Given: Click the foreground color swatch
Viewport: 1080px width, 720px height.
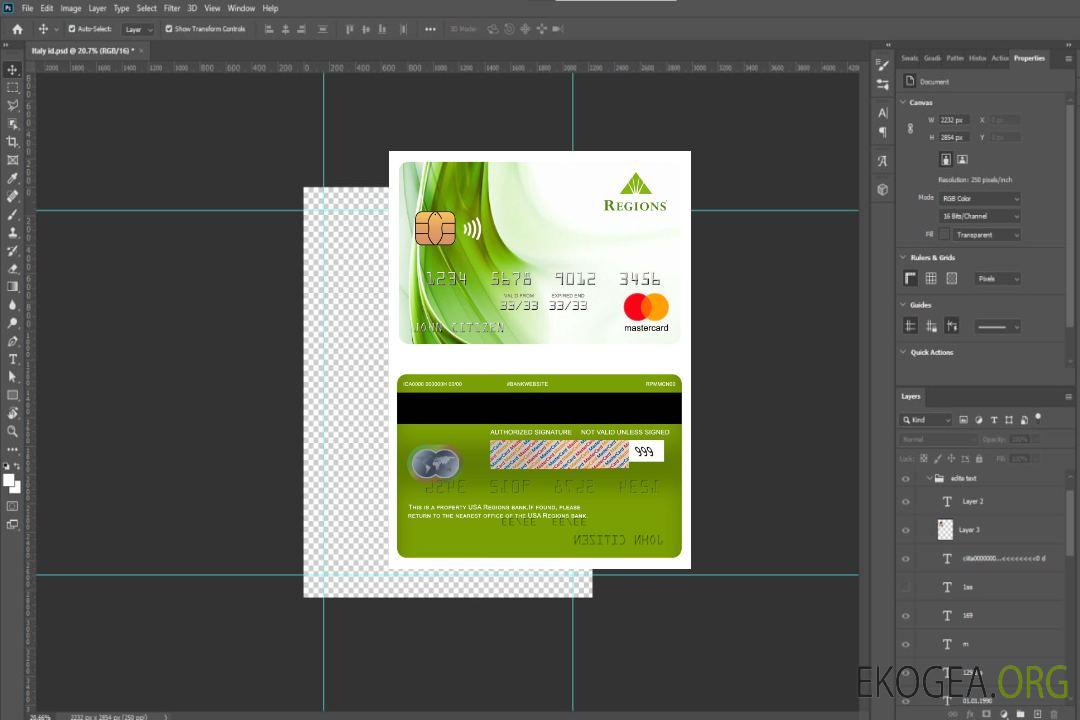Looking at the screenshot, I should click(9, 481).
